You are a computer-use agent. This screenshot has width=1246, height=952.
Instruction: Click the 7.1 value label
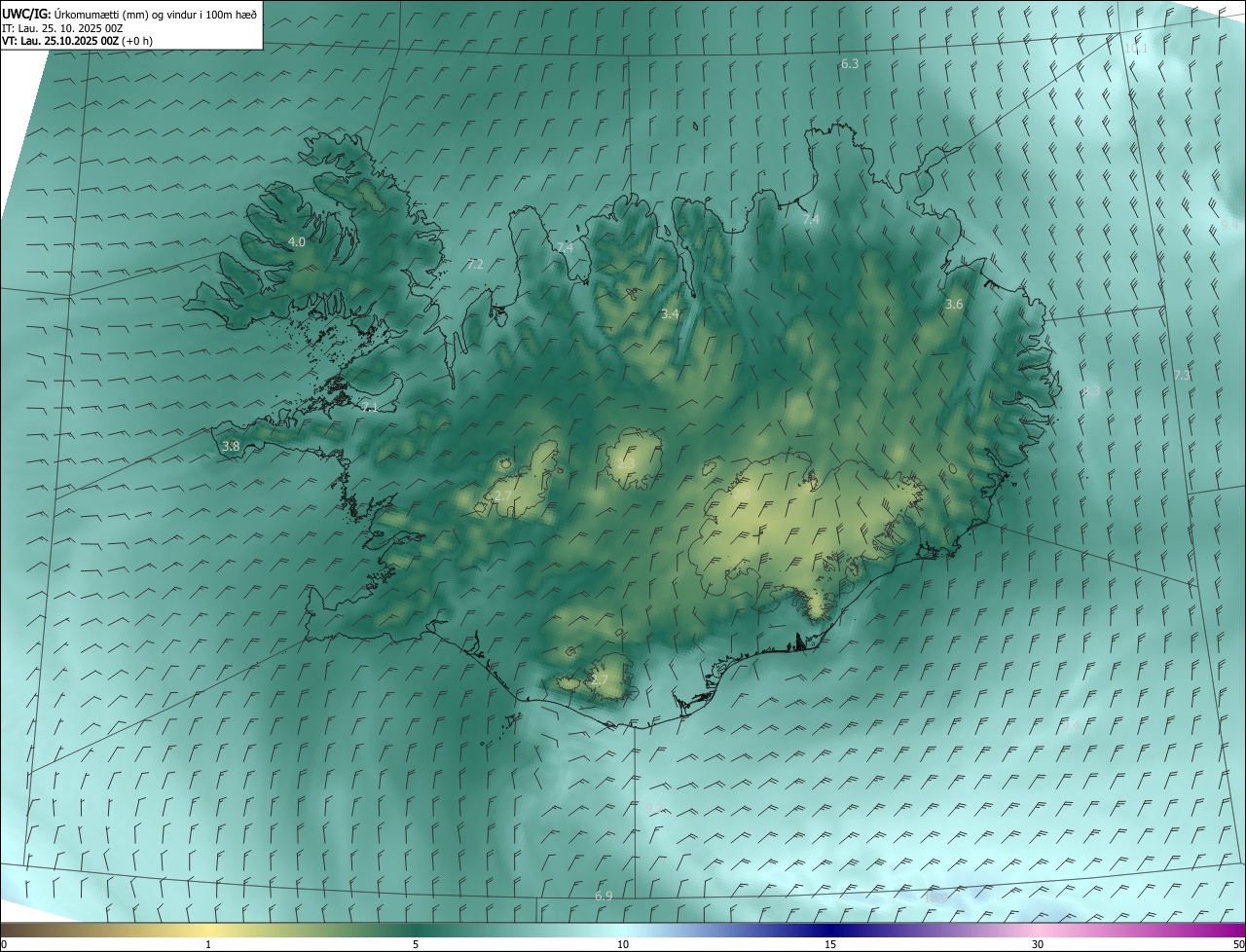(x=369, y=407)
